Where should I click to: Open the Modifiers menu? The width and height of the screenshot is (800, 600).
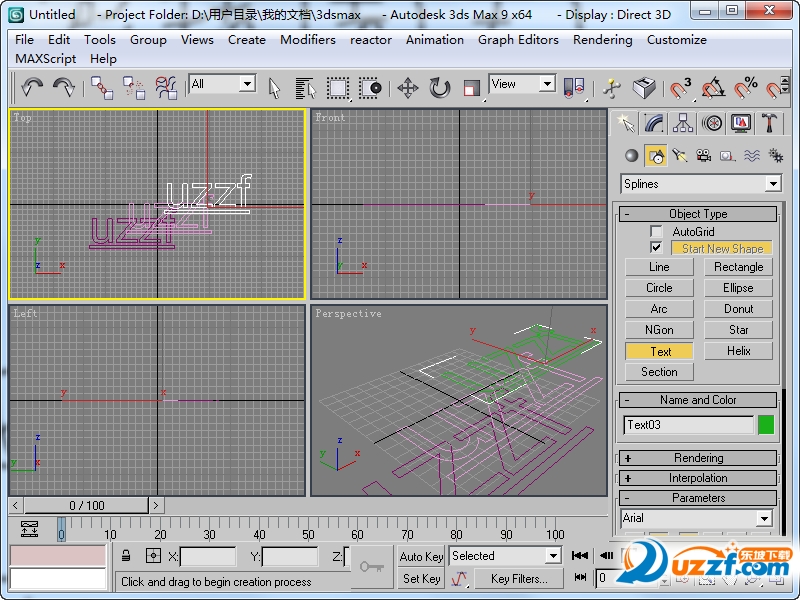[307, 40]
